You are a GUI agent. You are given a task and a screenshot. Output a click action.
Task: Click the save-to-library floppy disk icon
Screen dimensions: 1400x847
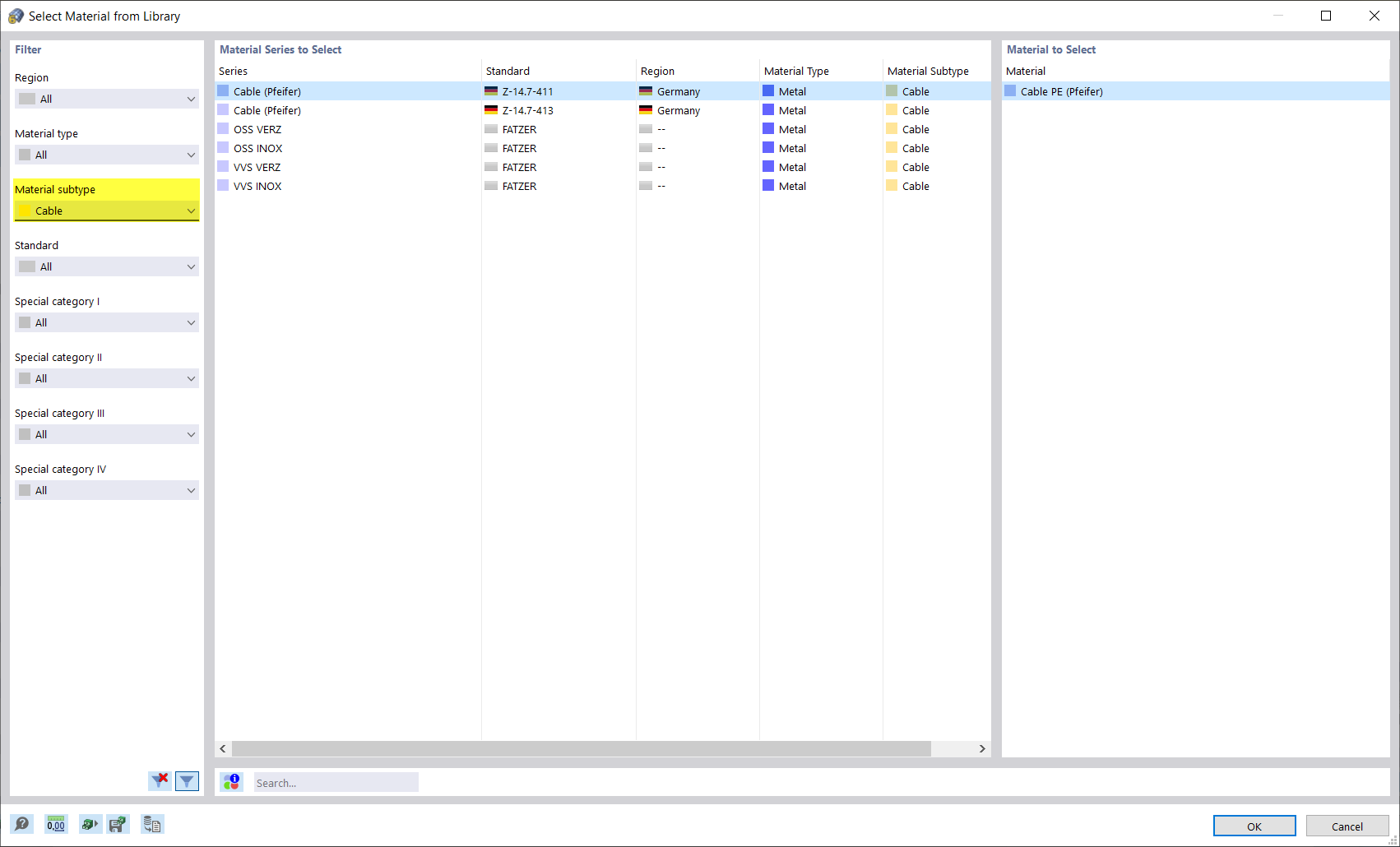118,824
